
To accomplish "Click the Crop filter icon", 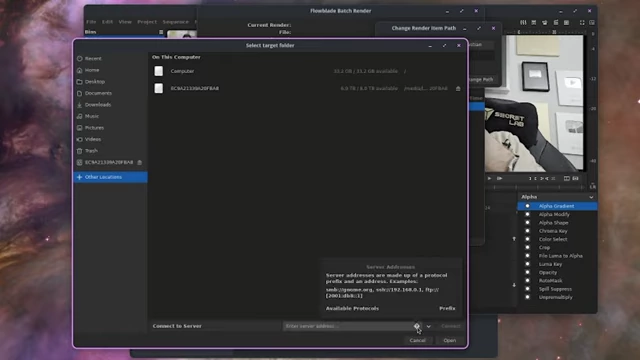I will pyautogui.click(x=527, y=247).
